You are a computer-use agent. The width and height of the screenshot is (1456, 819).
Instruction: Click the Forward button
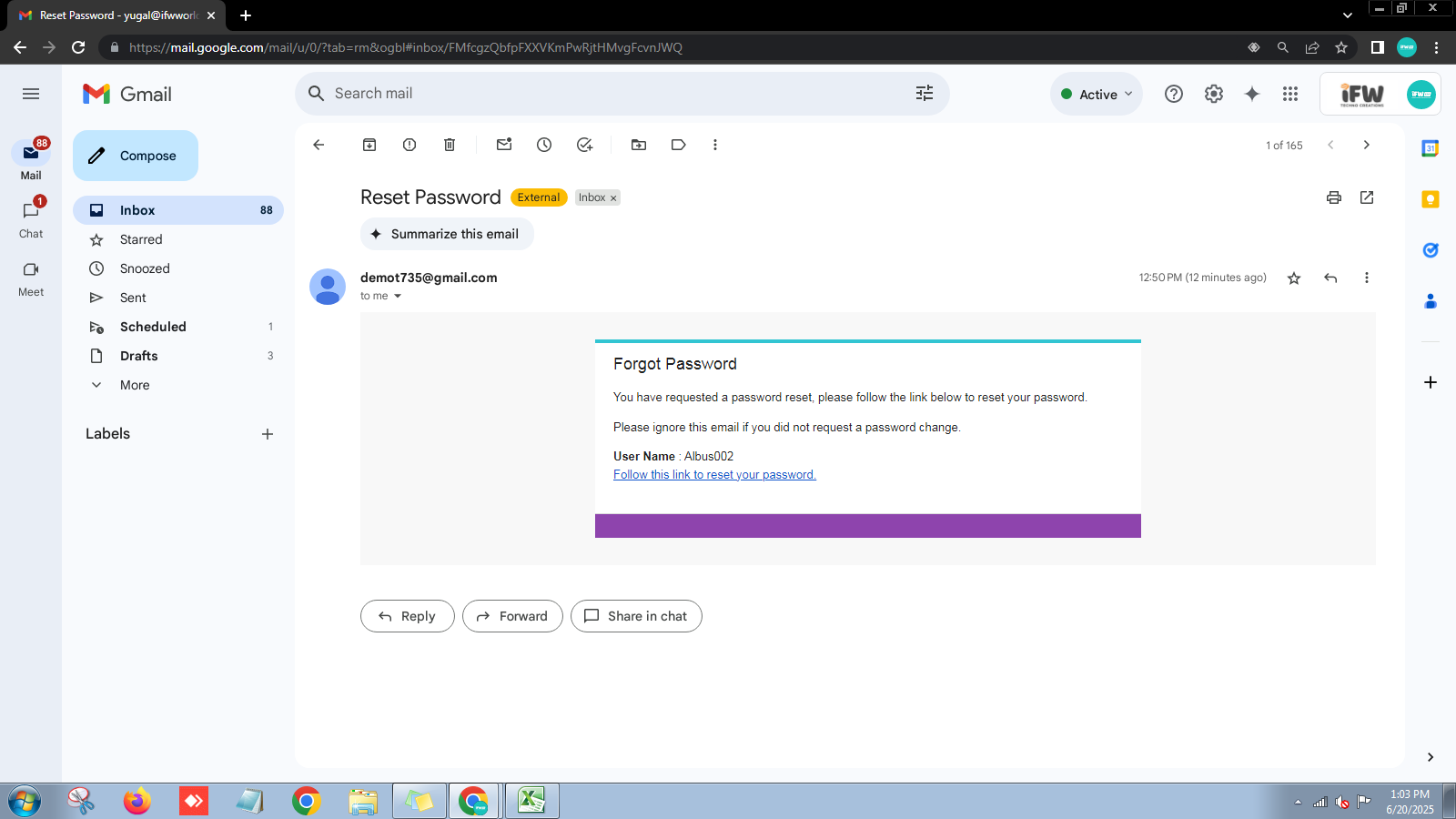(x=512, y=616)
